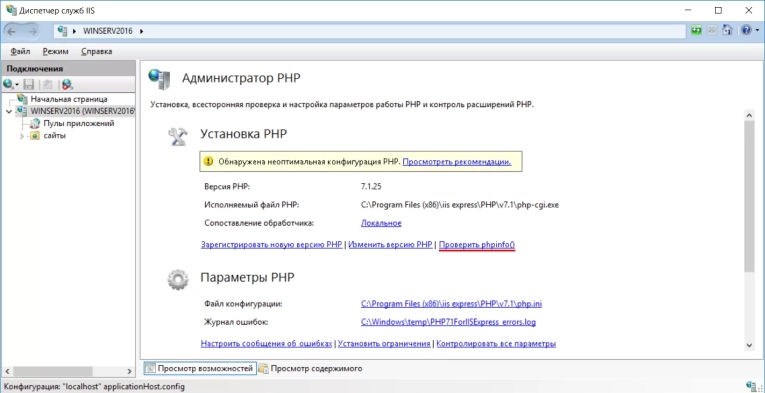The height and width of the screenshot is (393, 765).
Task: Click the Администратор PHP globe icon
Action: (x=160, y=78)
